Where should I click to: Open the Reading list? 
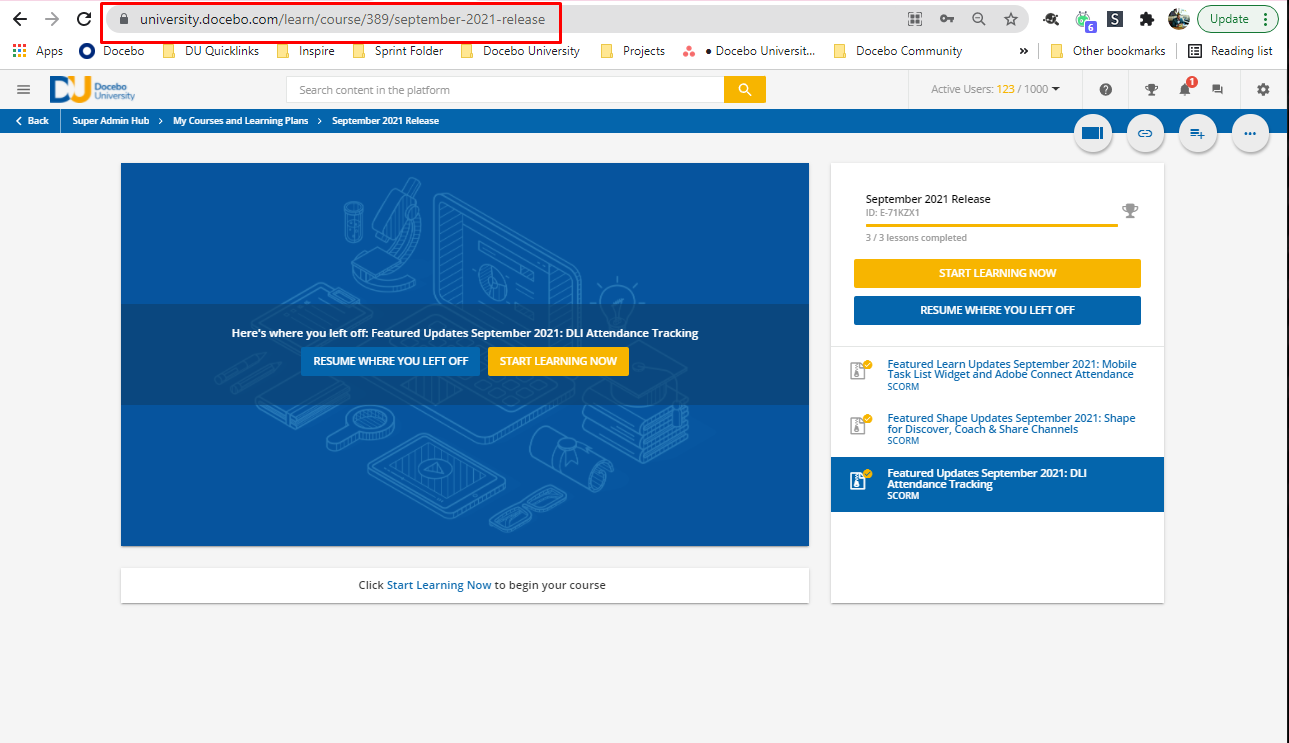[1230, 51]
